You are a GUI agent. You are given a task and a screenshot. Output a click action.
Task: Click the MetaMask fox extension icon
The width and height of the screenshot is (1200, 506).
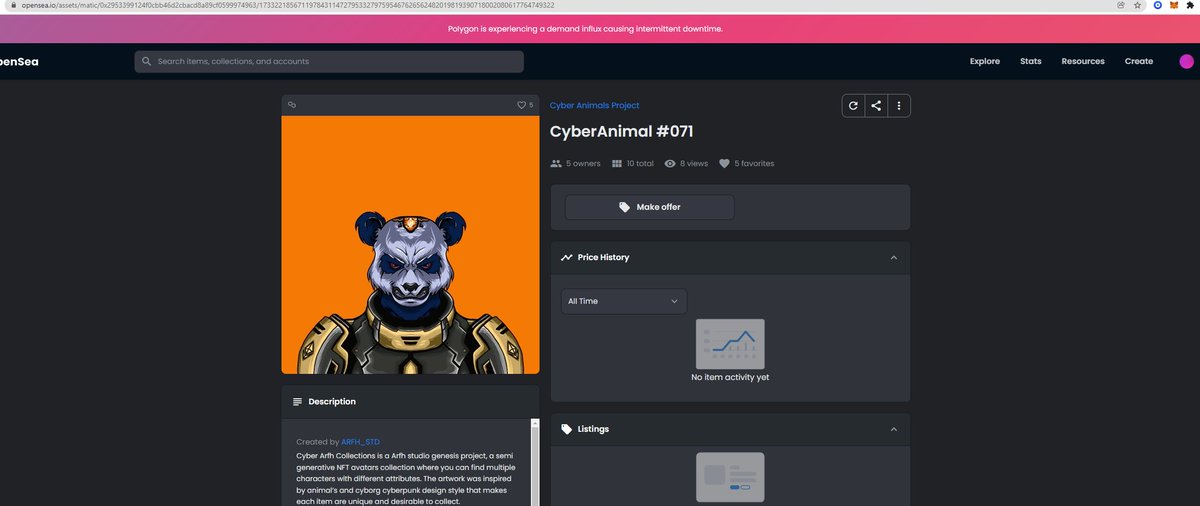1173,5
